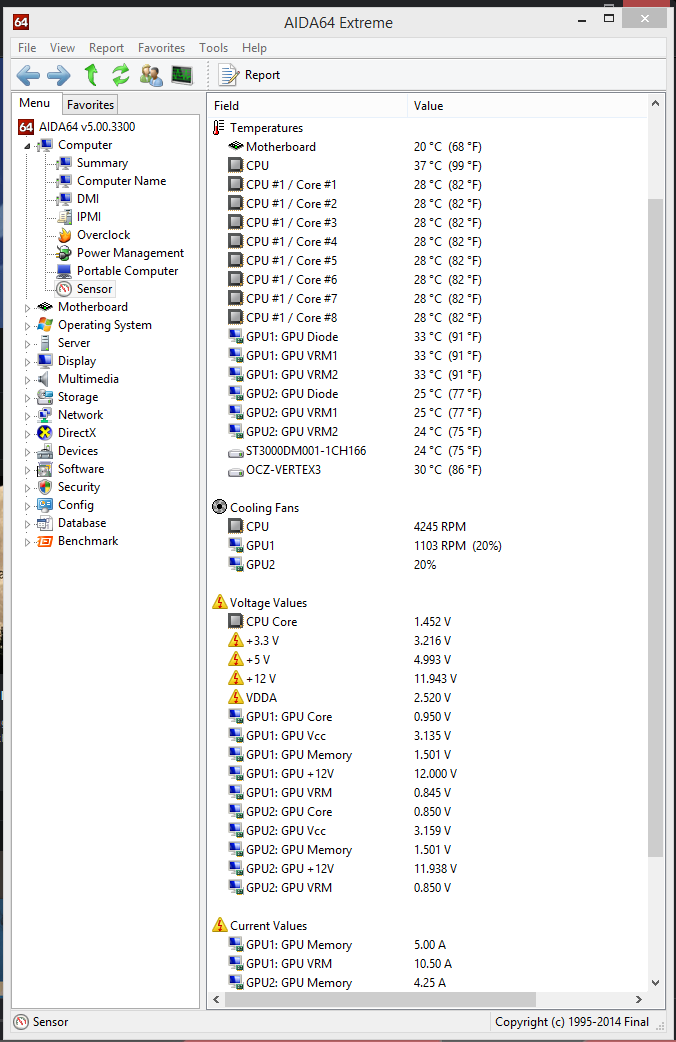Click the vertical scrollbar down arrow
676x1042 pixels.
(655, 983)
